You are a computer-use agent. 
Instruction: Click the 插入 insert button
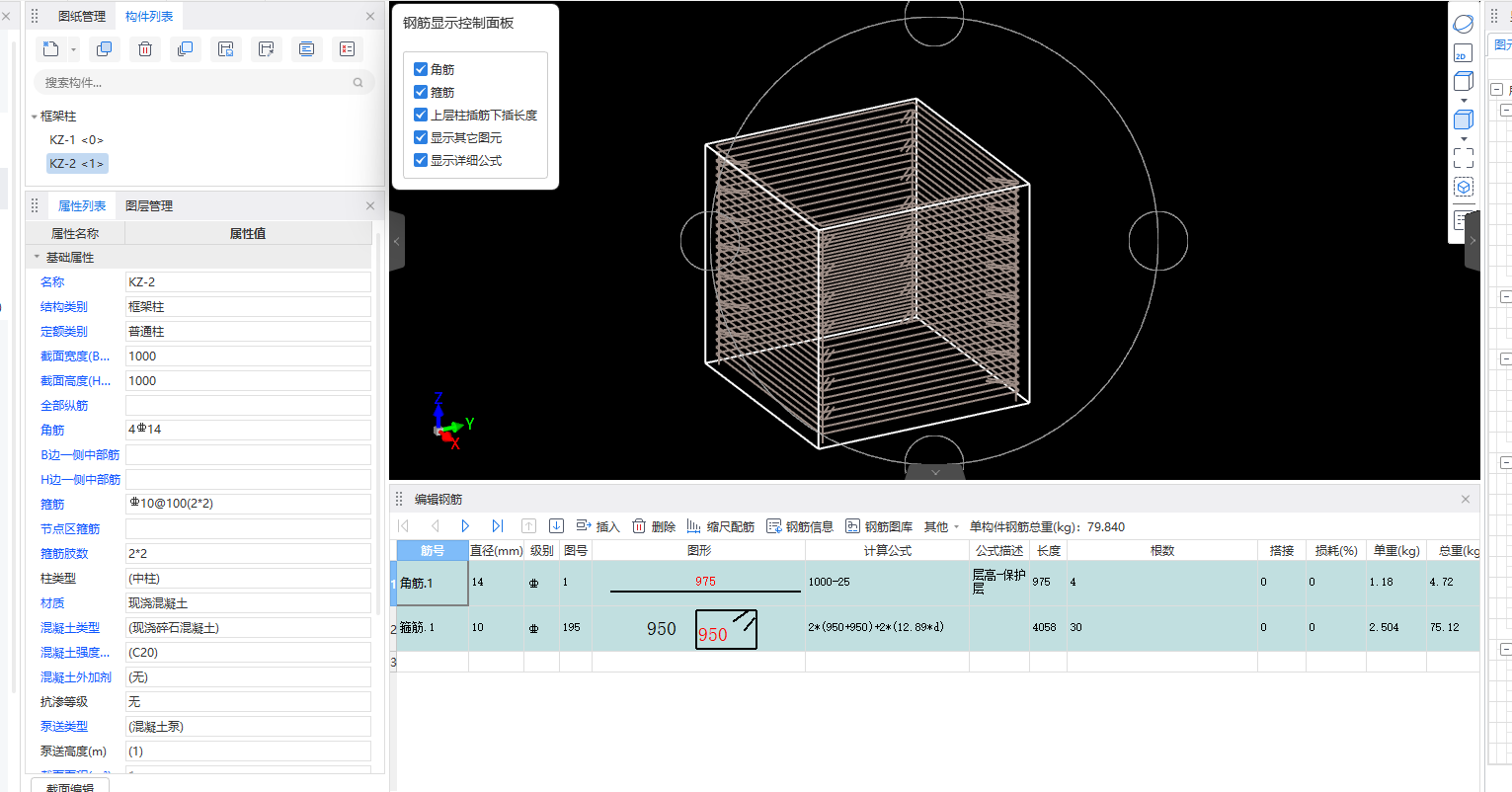[597, 526]
